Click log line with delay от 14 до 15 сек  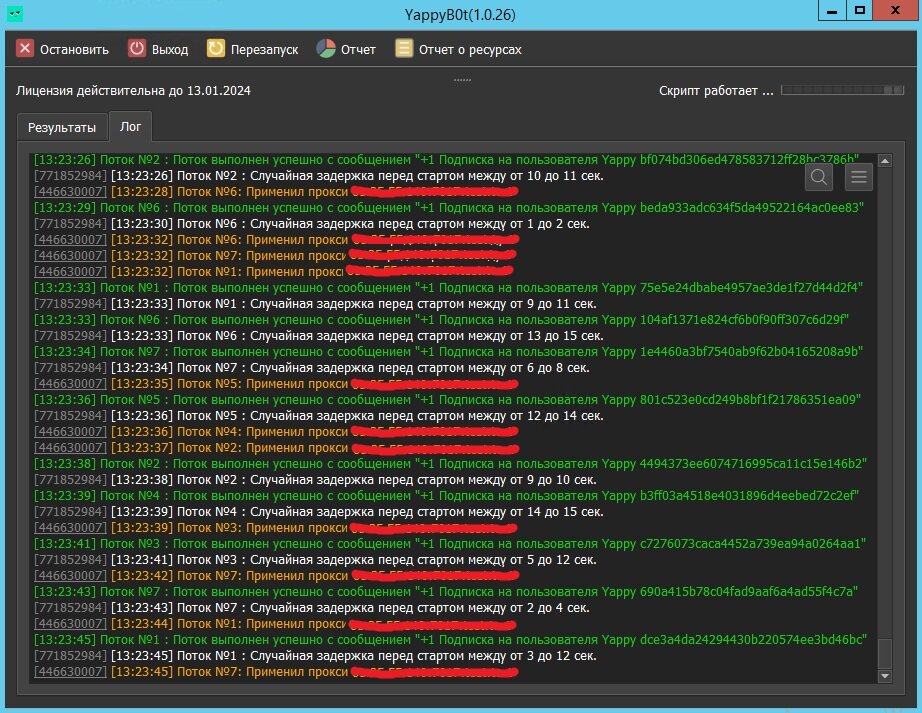(319, 511)
